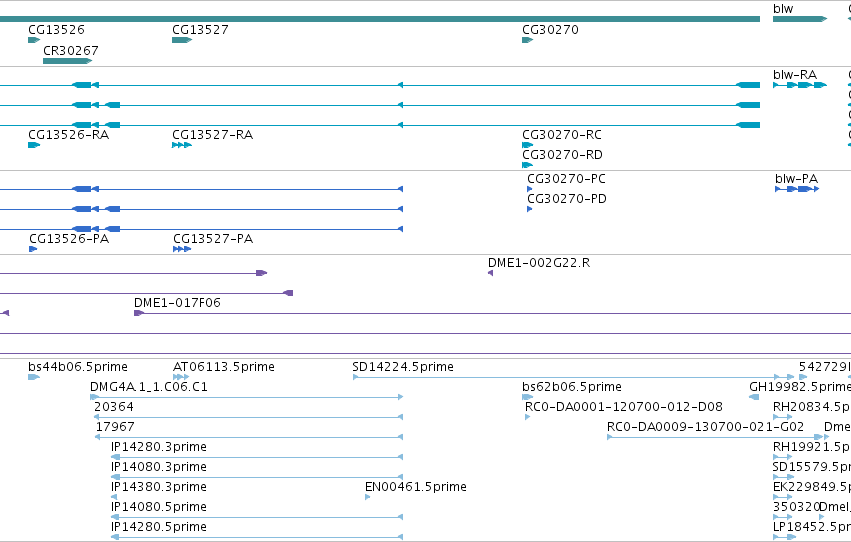Click the IP14280.5prime EST label
851x542 pixels.
158,527
